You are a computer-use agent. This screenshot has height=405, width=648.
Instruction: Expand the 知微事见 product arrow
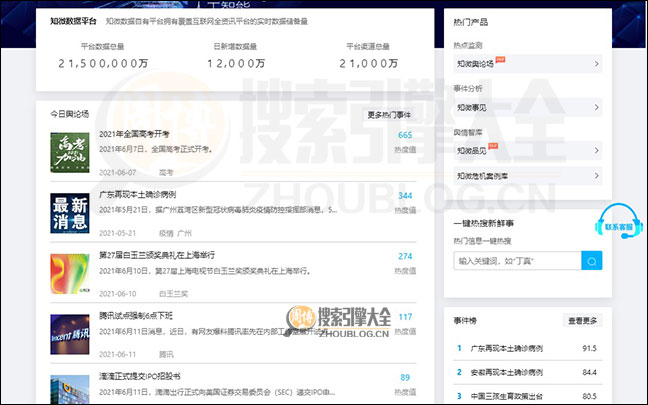596,107
